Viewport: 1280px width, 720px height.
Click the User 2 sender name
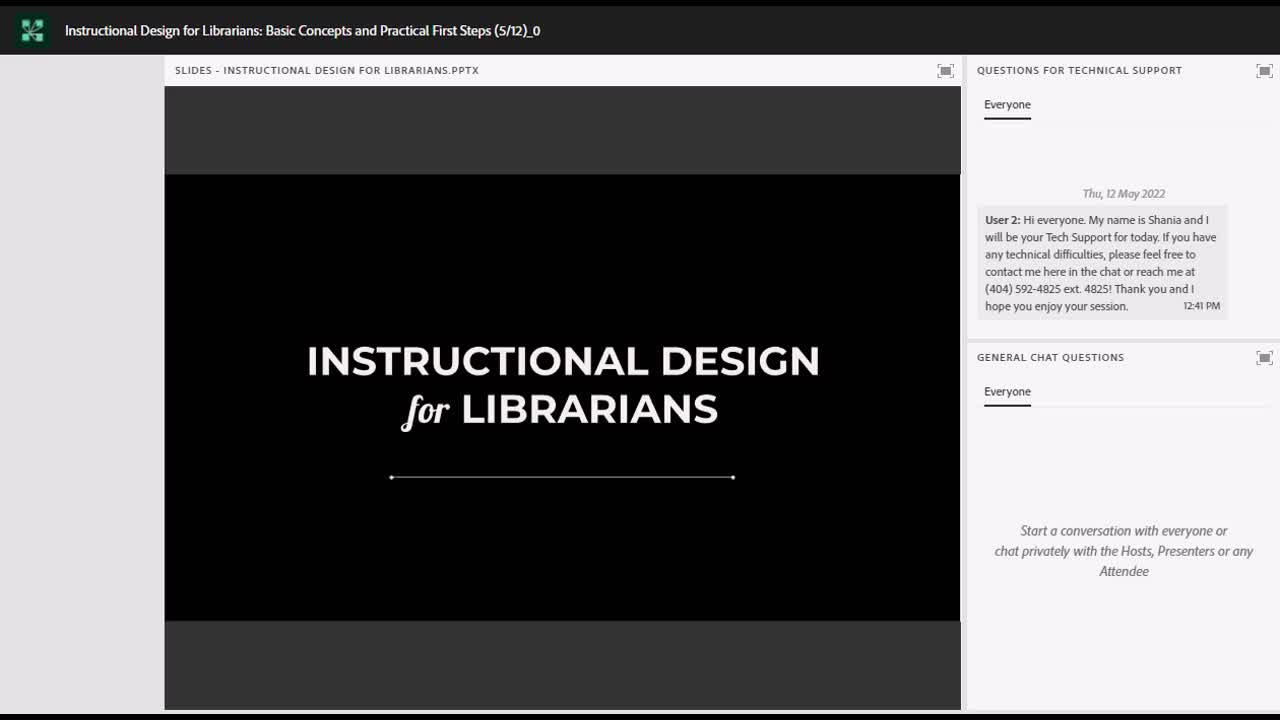tap(1002, 220)
